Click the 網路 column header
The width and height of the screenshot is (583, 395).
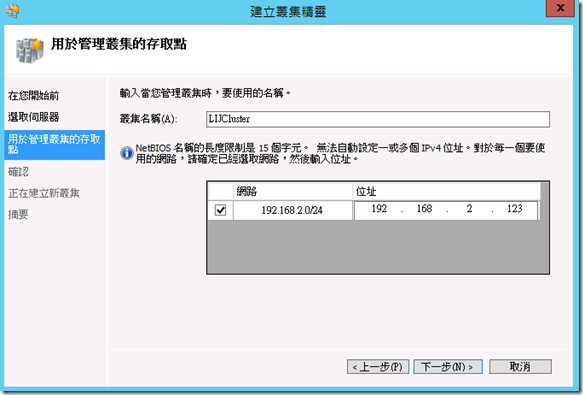coord(293,192)
